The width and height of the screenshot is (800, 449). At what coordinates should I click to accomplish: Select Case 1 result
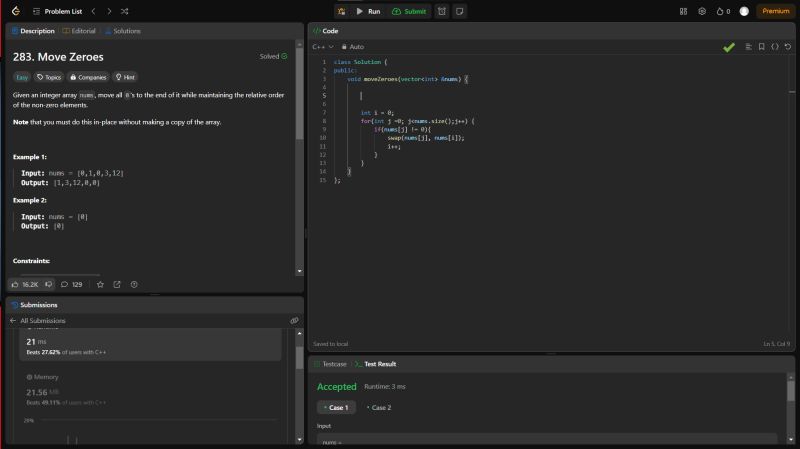point(336,408)
